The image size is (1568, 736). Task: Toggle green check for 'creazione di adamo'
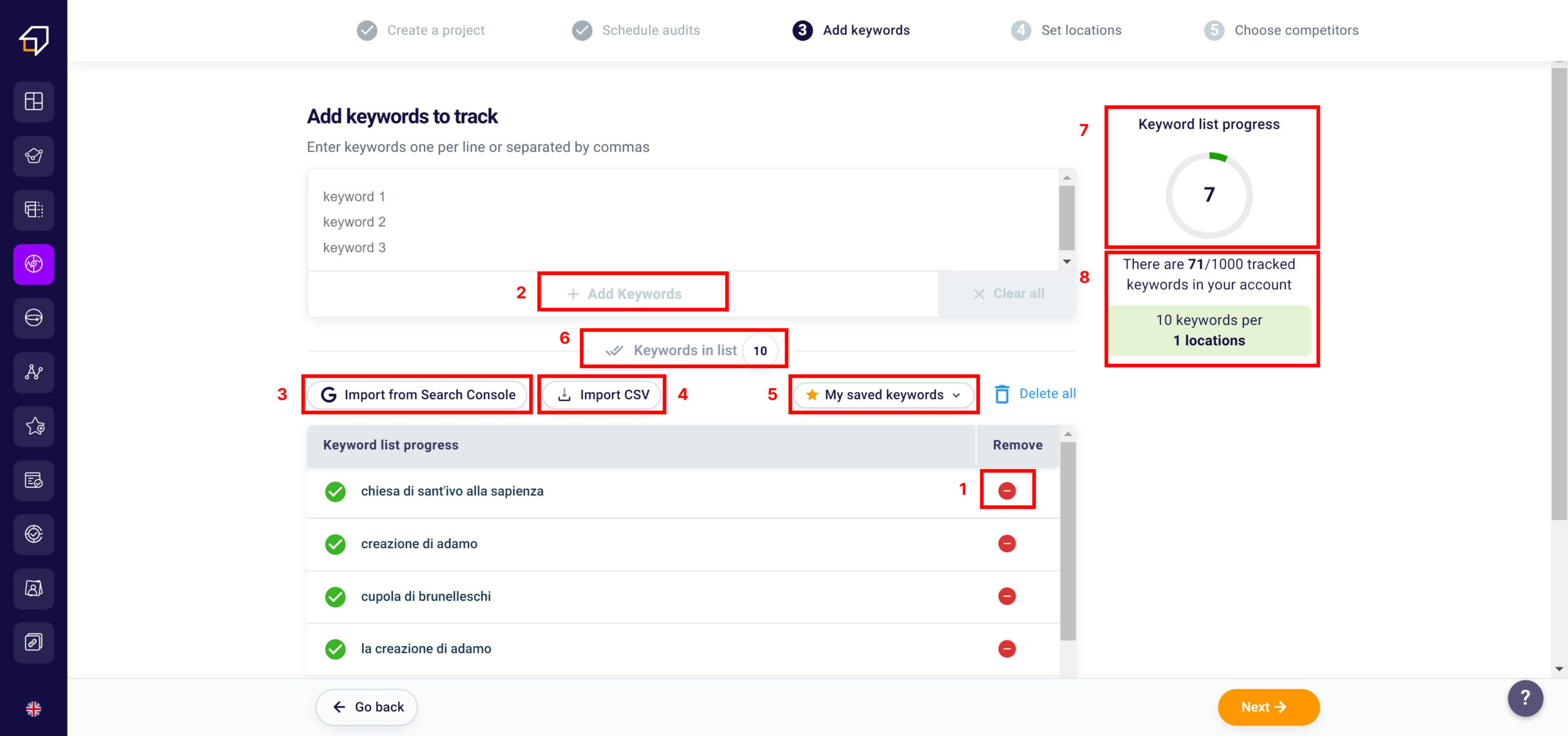tap(335, 544)
